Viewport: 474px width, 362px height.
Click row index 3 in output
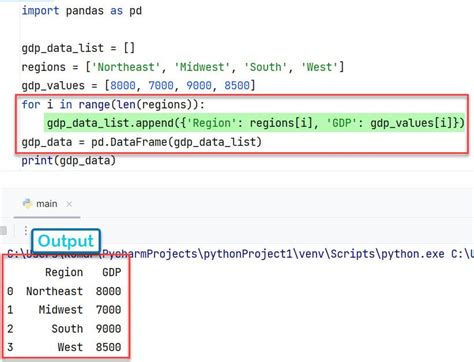[10, 347]
